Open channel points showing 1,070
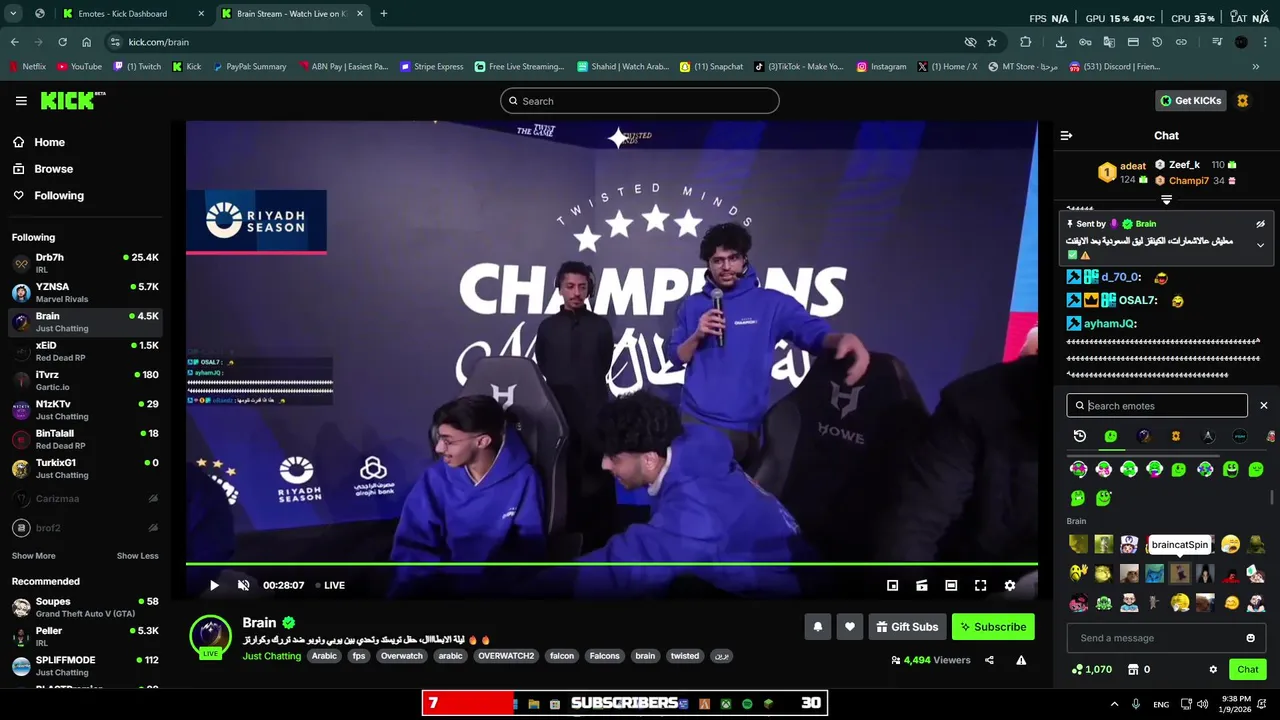Viewport: 1280px width, 720px height. 1091,669
